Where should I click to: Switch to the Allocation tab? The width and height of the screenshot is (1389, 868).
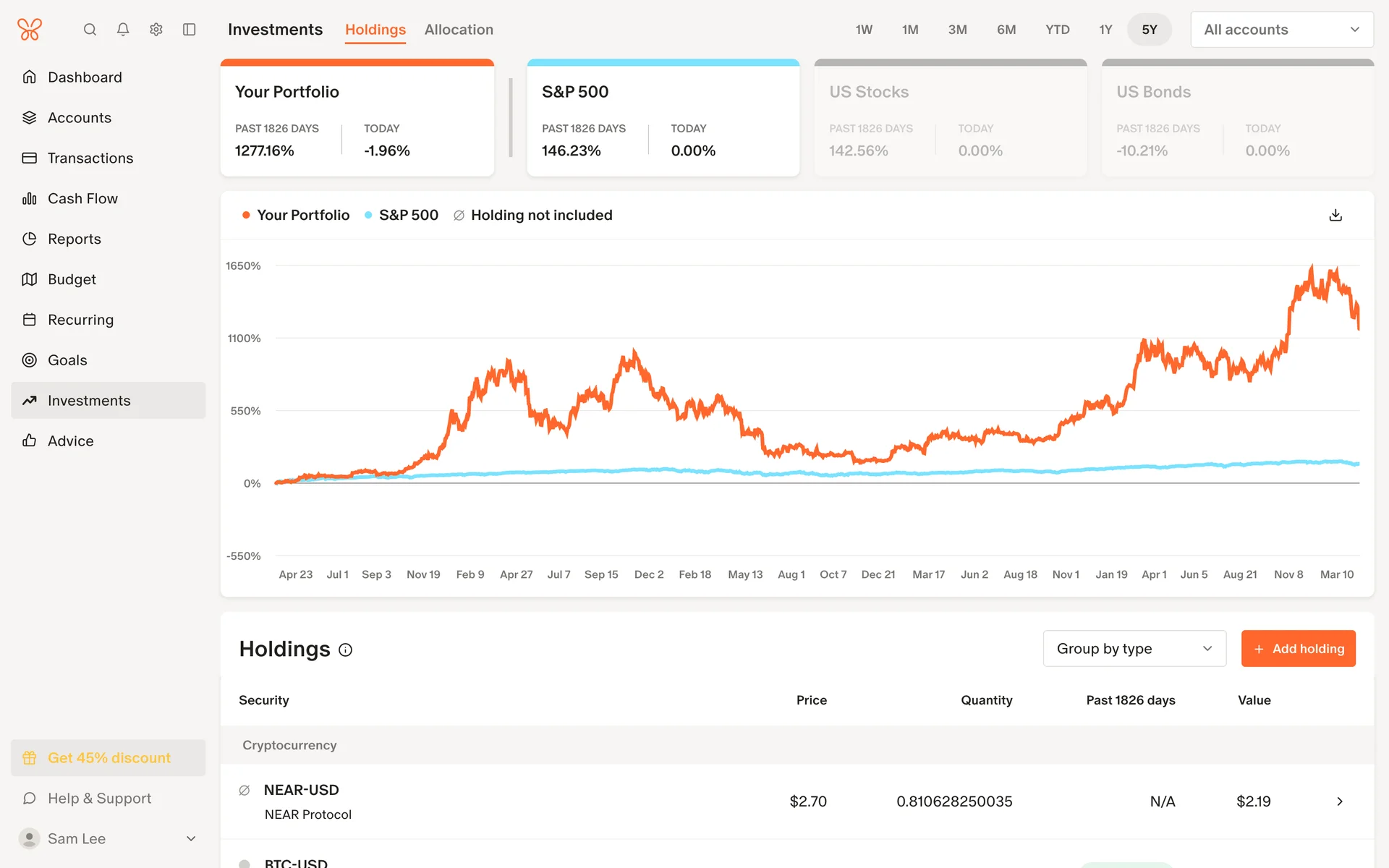click(459, 30)
